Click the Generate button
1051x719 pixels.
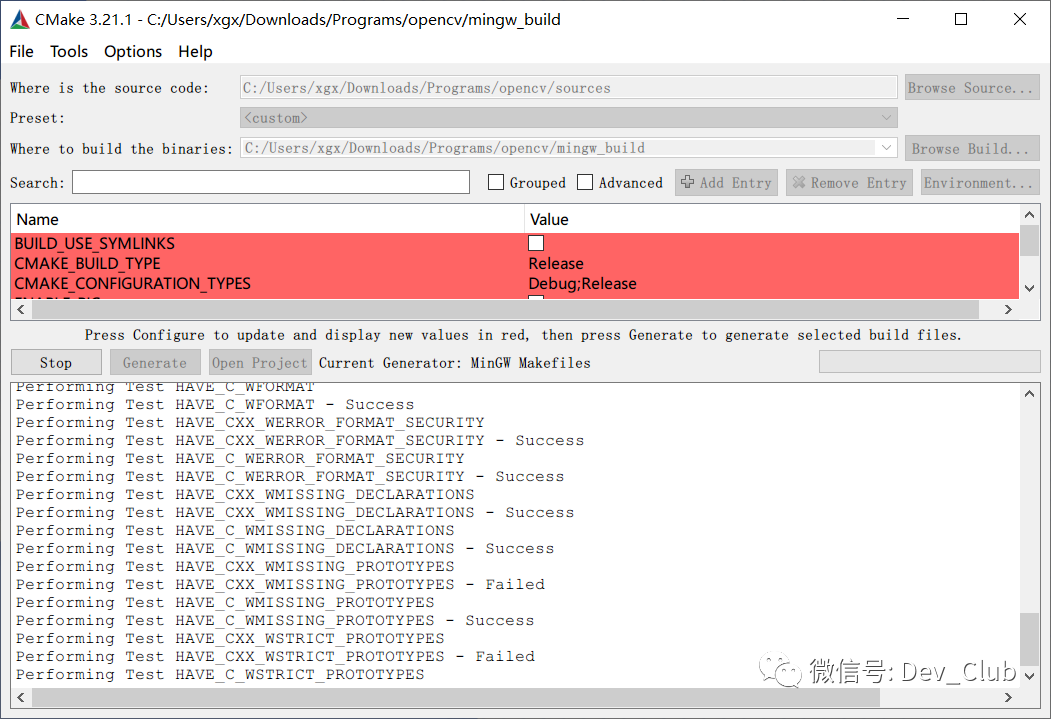(x=155, y=363)
